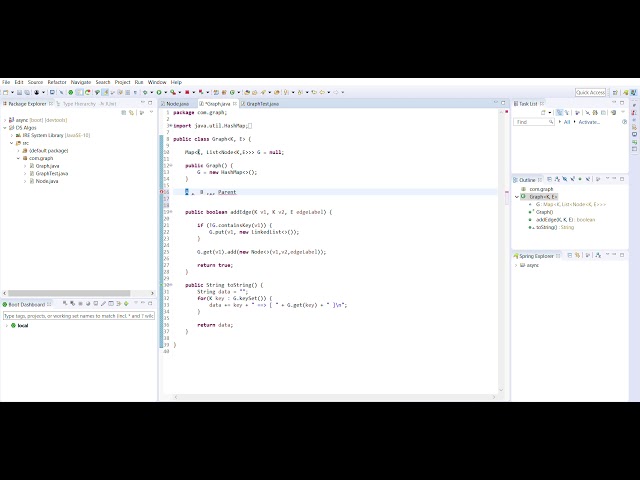Click the Spring perspective leaf icon
The height and width of the screenshot is (480, 640).
(x=625, y=93)
